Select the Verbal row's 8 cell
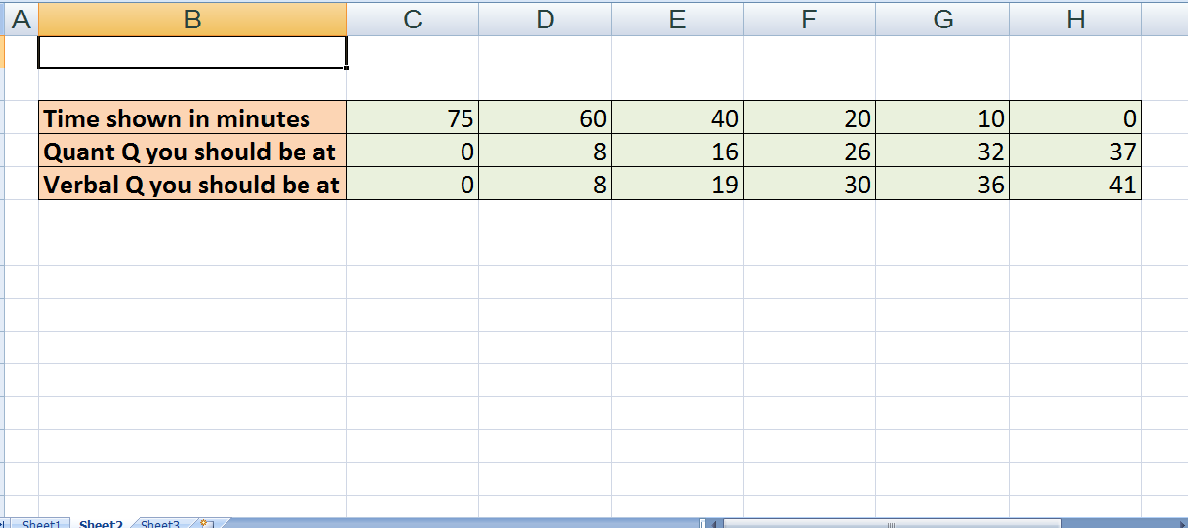The height and width of the screenshot is (528, 1188). (x=545, y=183)
